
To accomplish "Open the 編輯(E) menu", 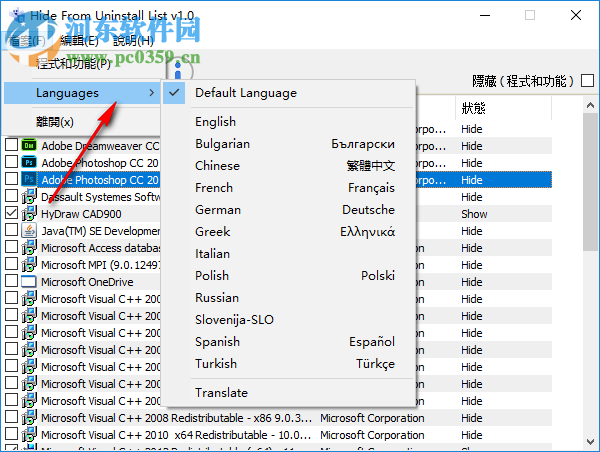I will click(x=79, y=40).
